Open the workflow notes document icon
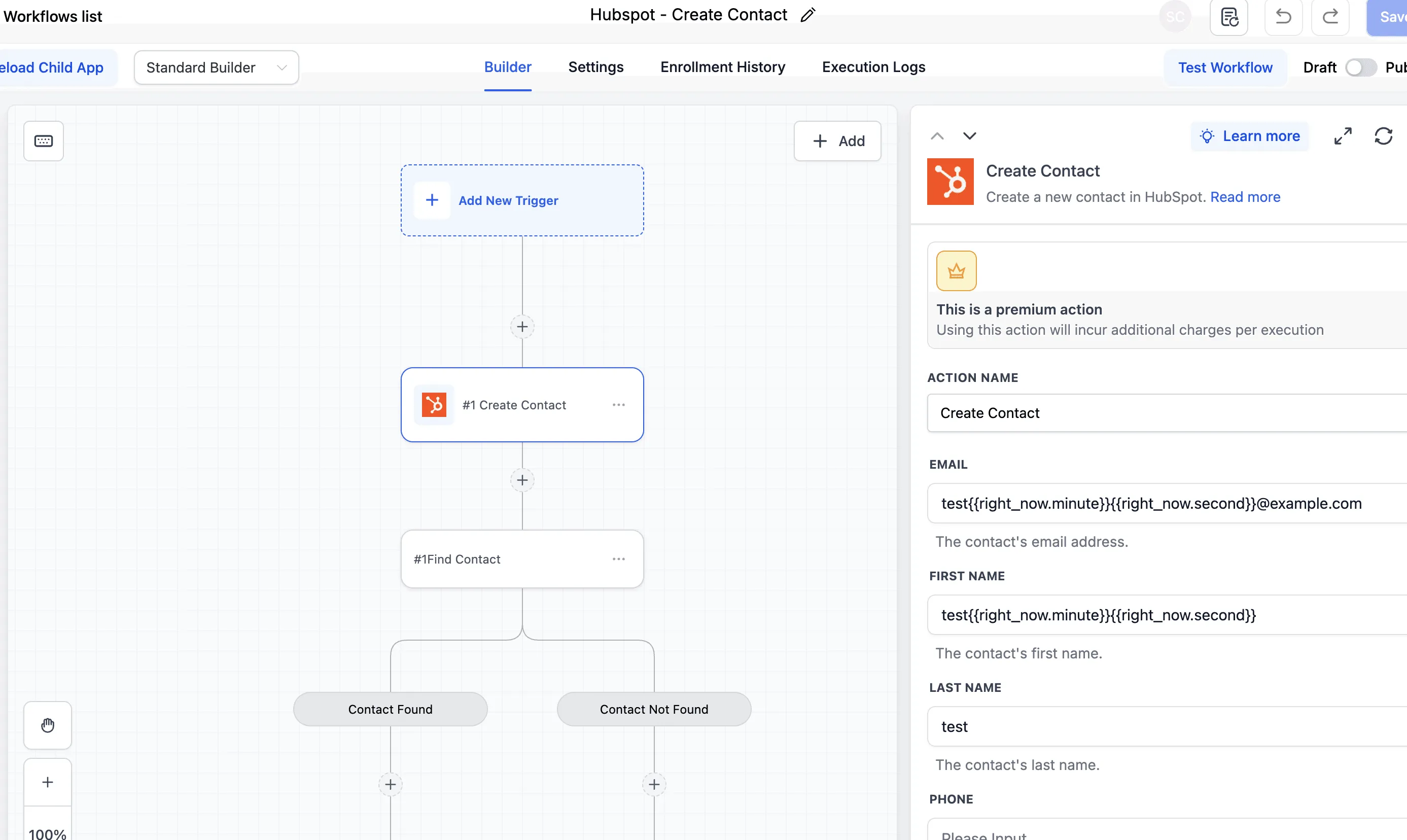This screenshot has height=840, width=1407. coord(1229,17)
